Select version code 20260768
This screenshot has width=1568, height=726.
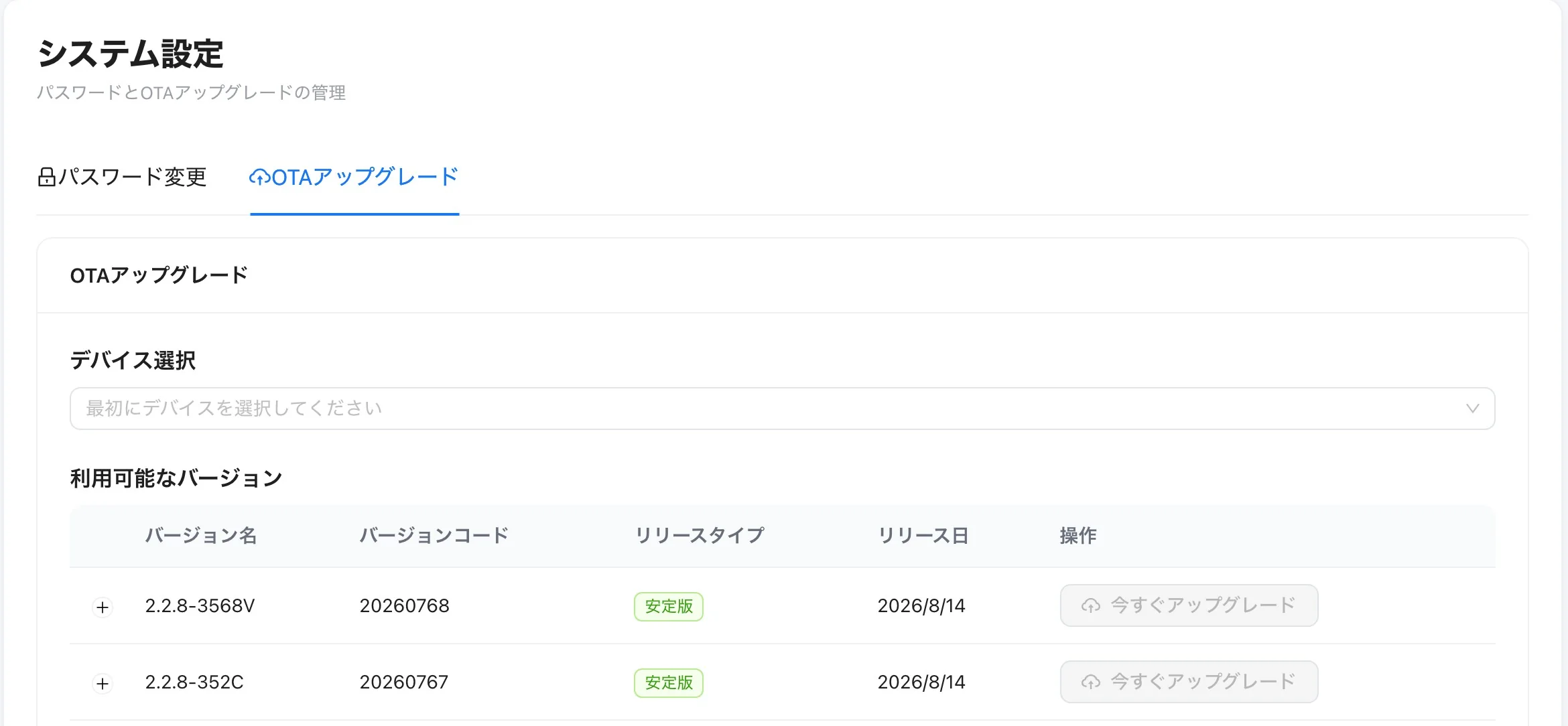click(x=405, y=606)
